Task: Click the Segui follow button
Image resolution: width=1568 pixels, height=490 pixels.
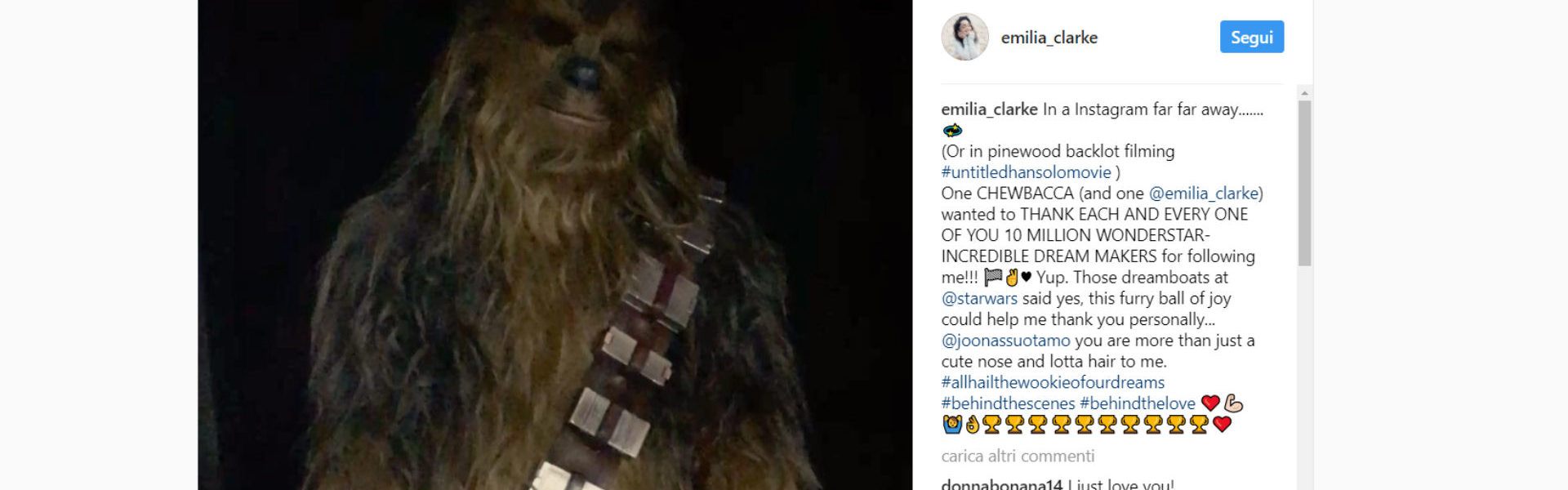Action: (x=1251, y=37)
